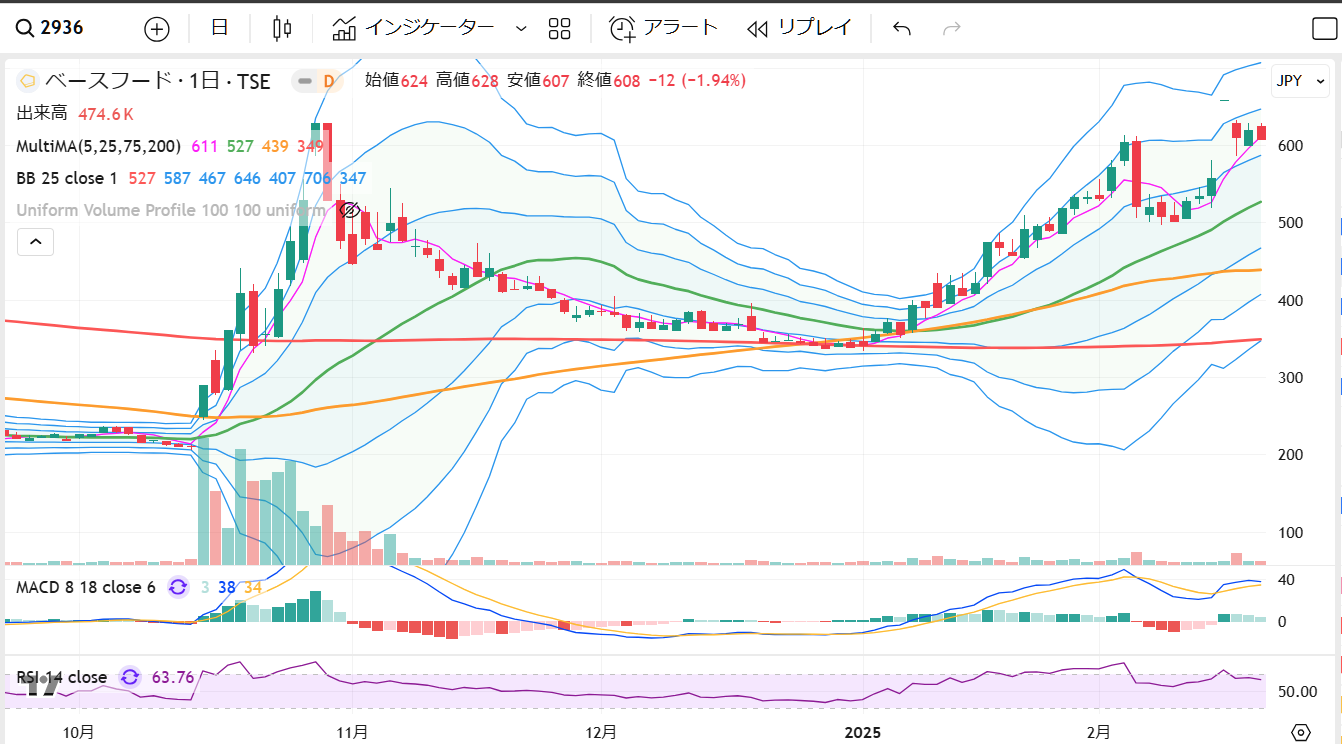This screenshot has width=1342, height=744.
Task: Click the MACD signal value 34
Action: pyautogui.click(x=253, y=587)
